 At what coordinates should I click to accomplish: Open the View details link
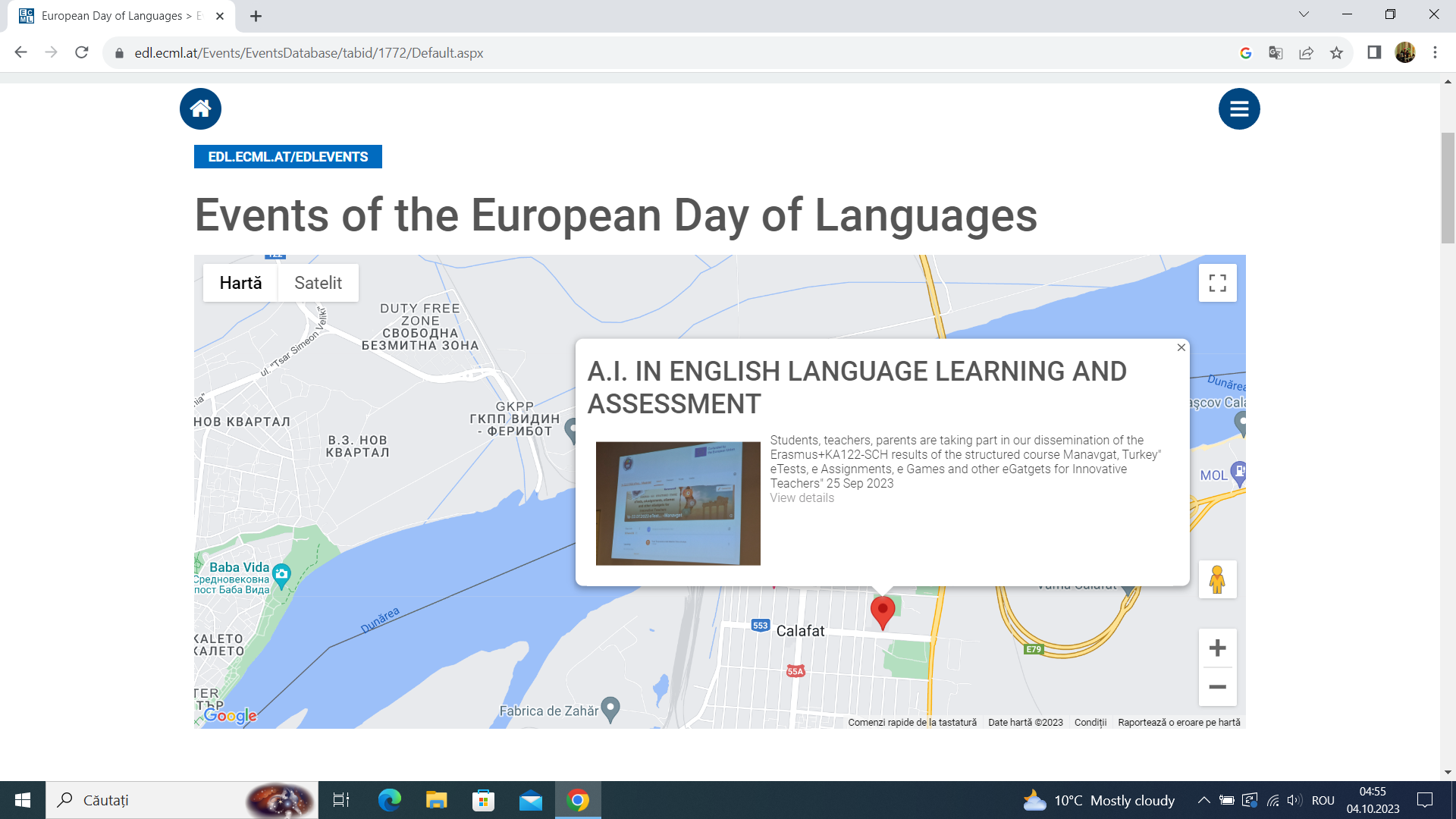point(802,498)
